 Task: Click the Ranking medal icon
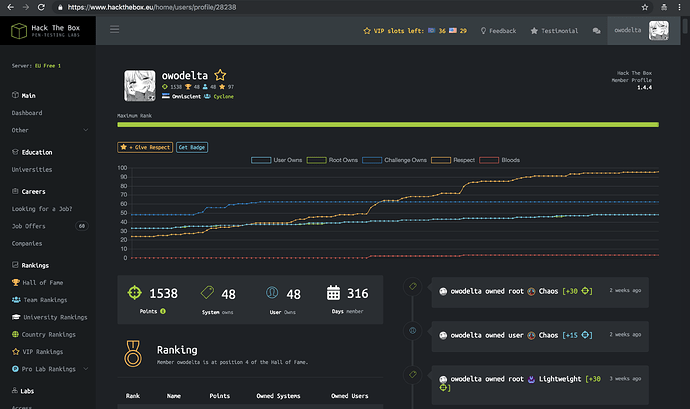(133, 354)
